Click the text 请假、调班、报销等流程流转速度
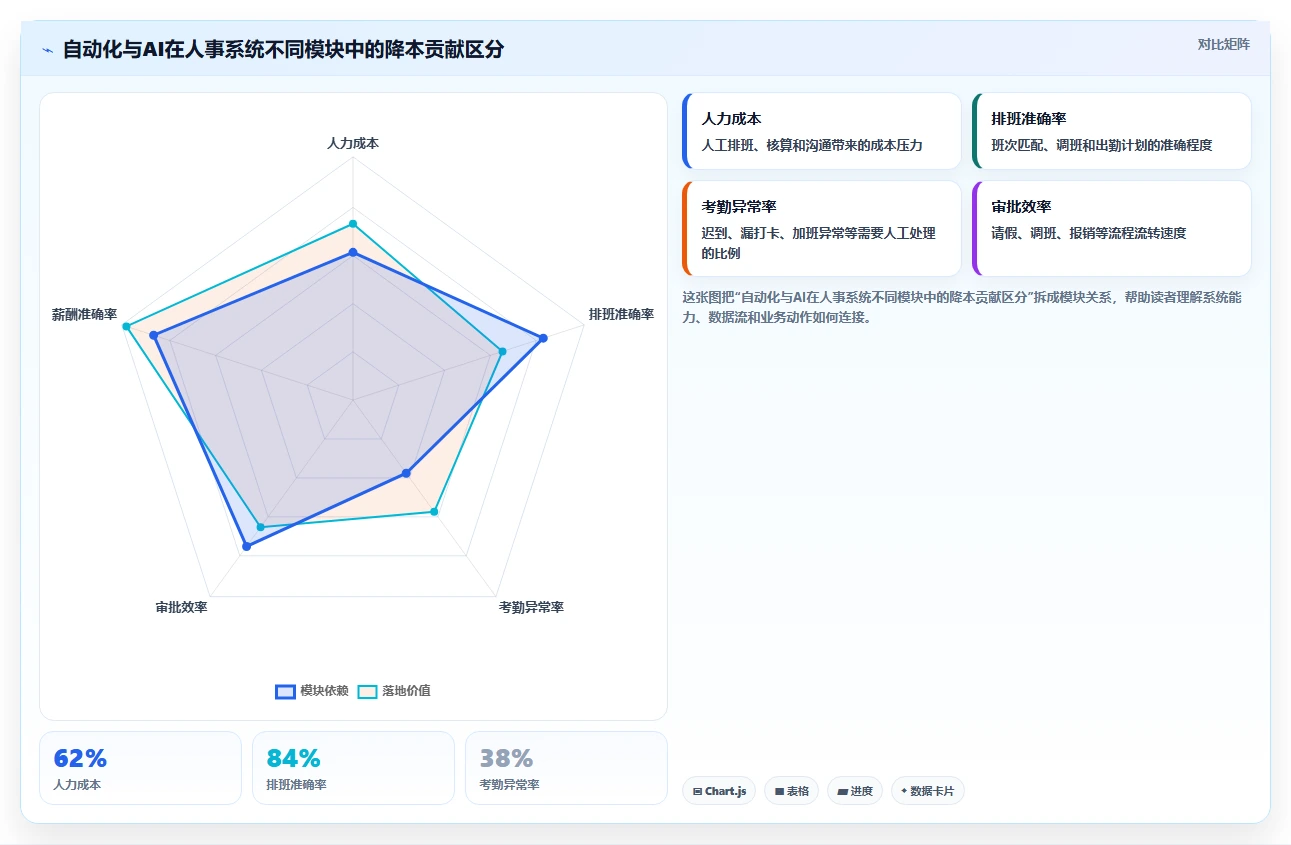The height and width of the screenshot is (845, 1291). [x=1088, y=233]
